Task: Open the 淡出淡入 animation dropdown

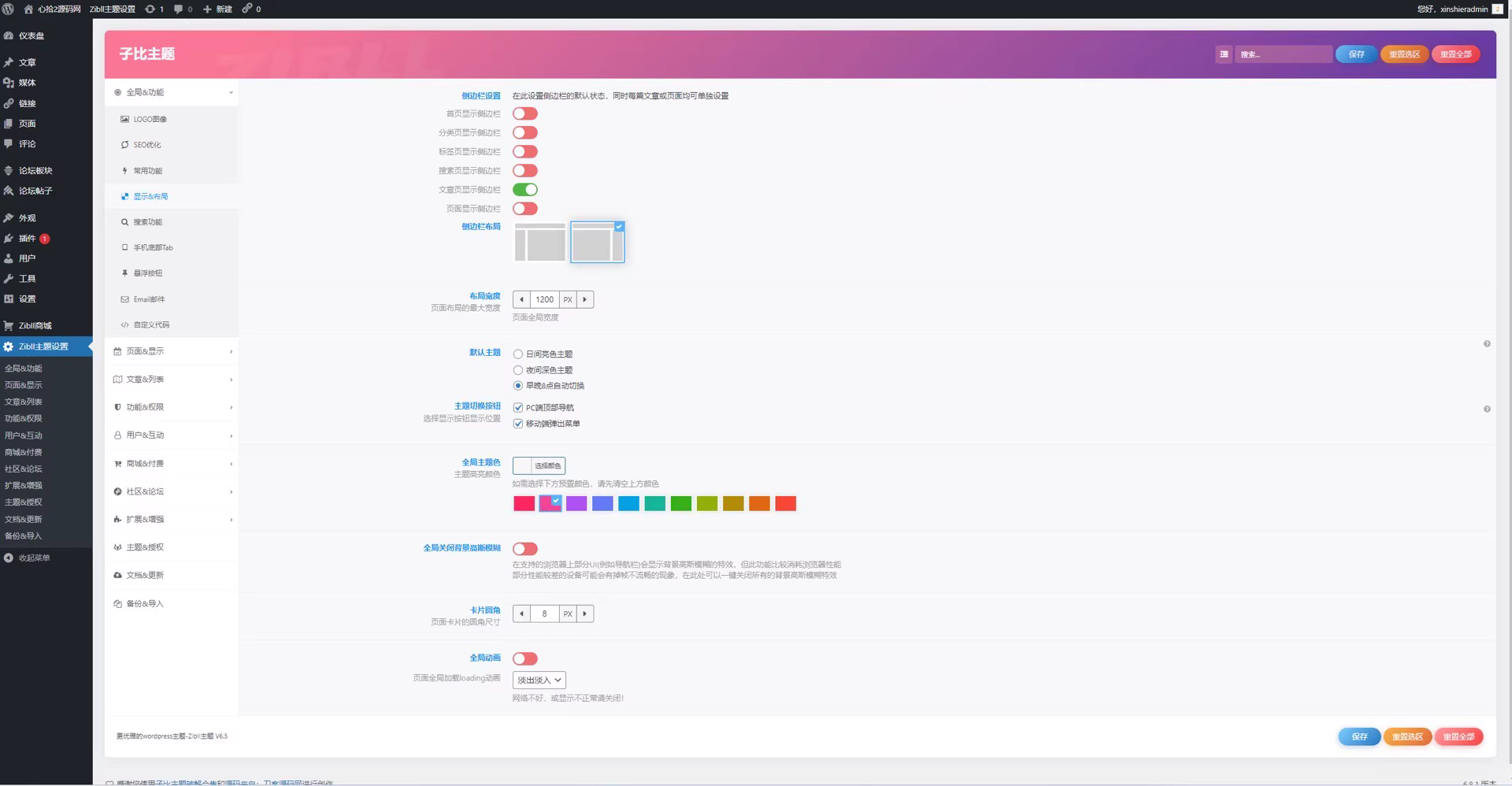Action: pos(539,680)
